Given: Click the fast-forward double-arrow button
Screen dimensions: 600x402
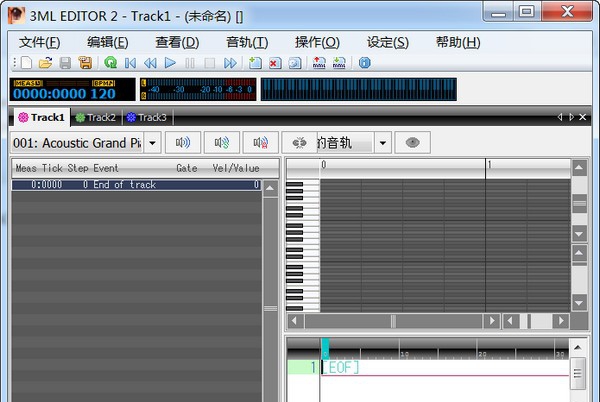Looking at the screenshot, I should point(230,63).
